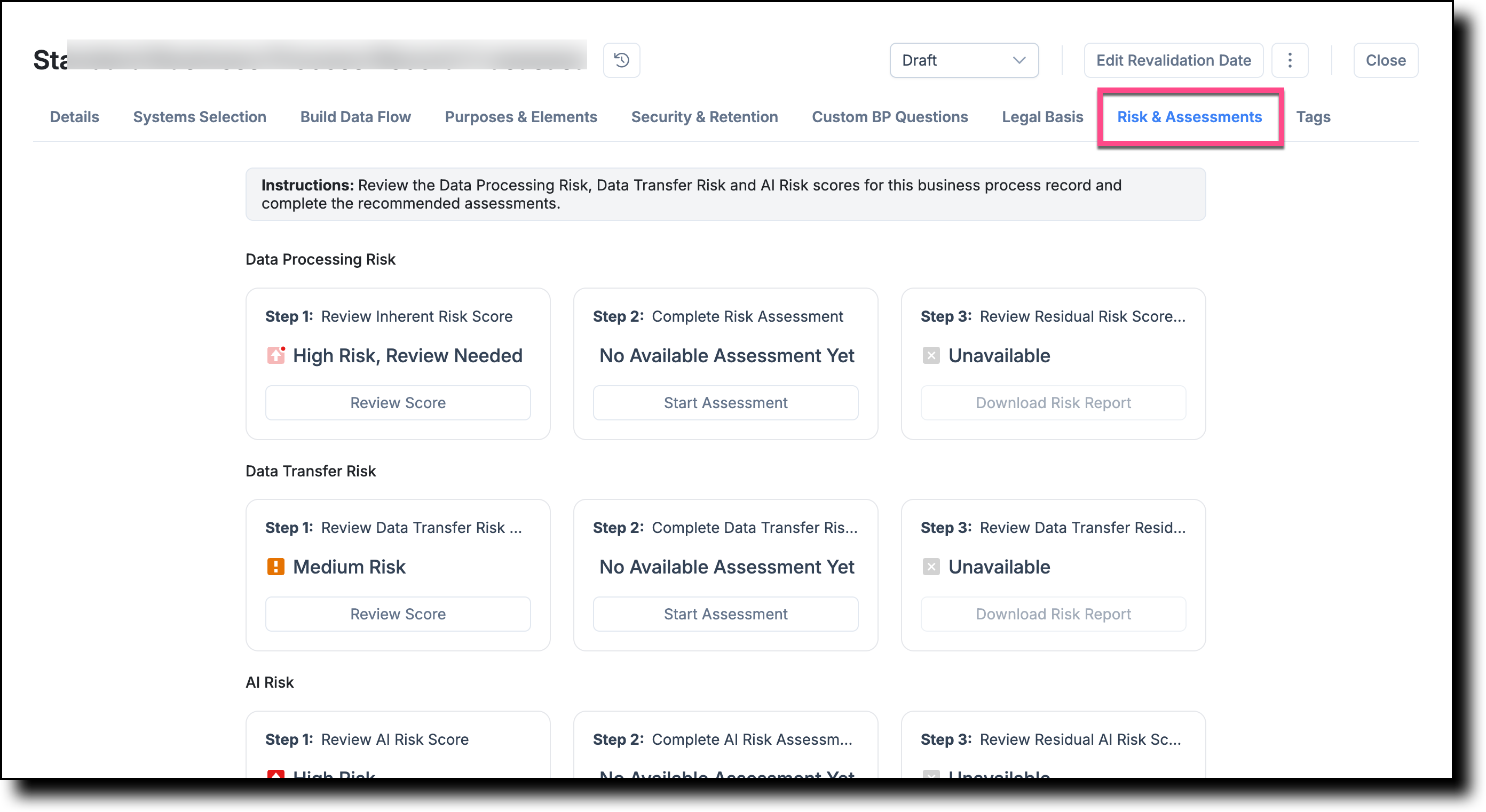Click 'Complete Data Transfer Ris...' step title
1486x812 pixels.
[x=755, y=527]
